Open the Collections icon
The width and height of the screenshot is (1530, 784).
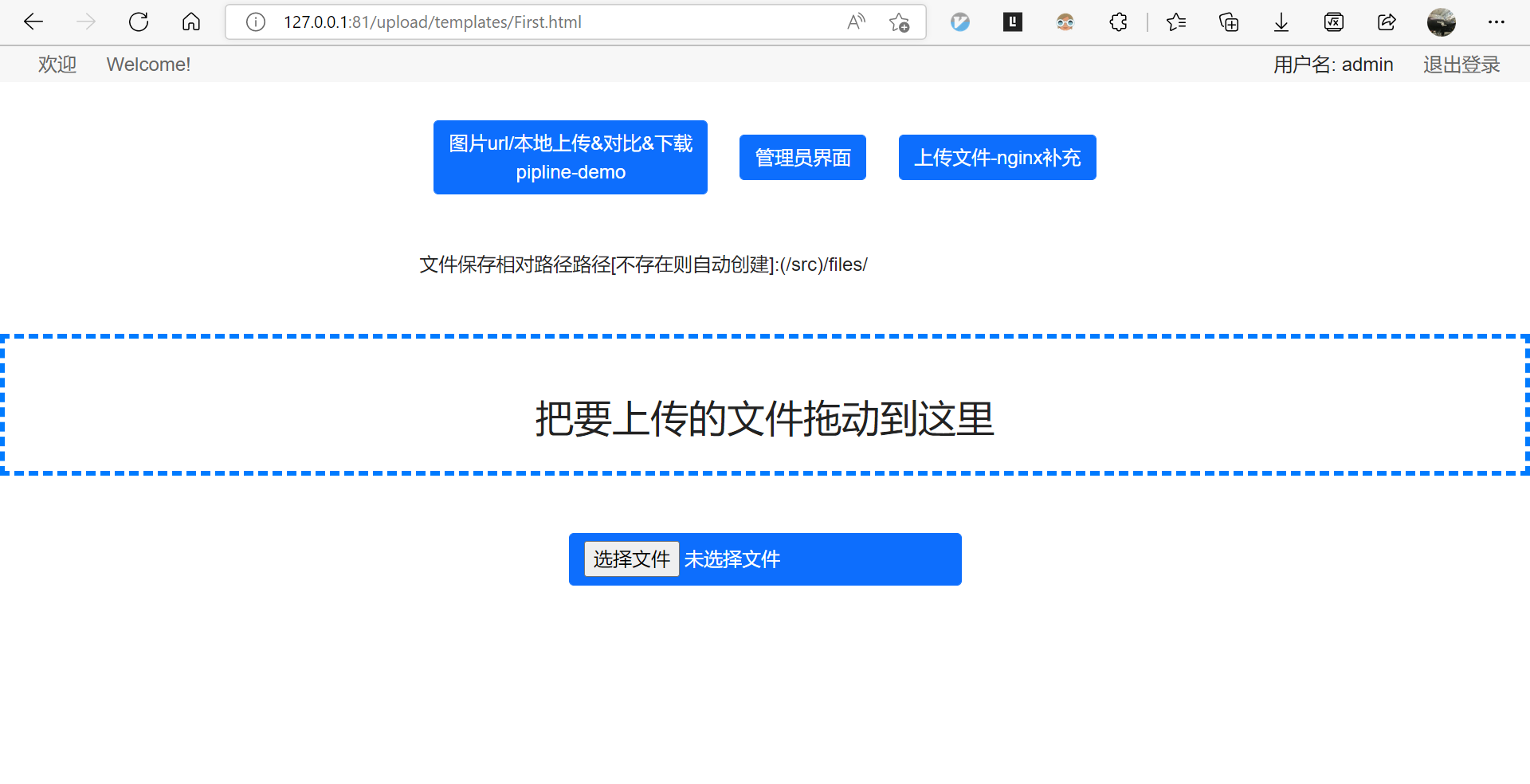[1229, 22]
